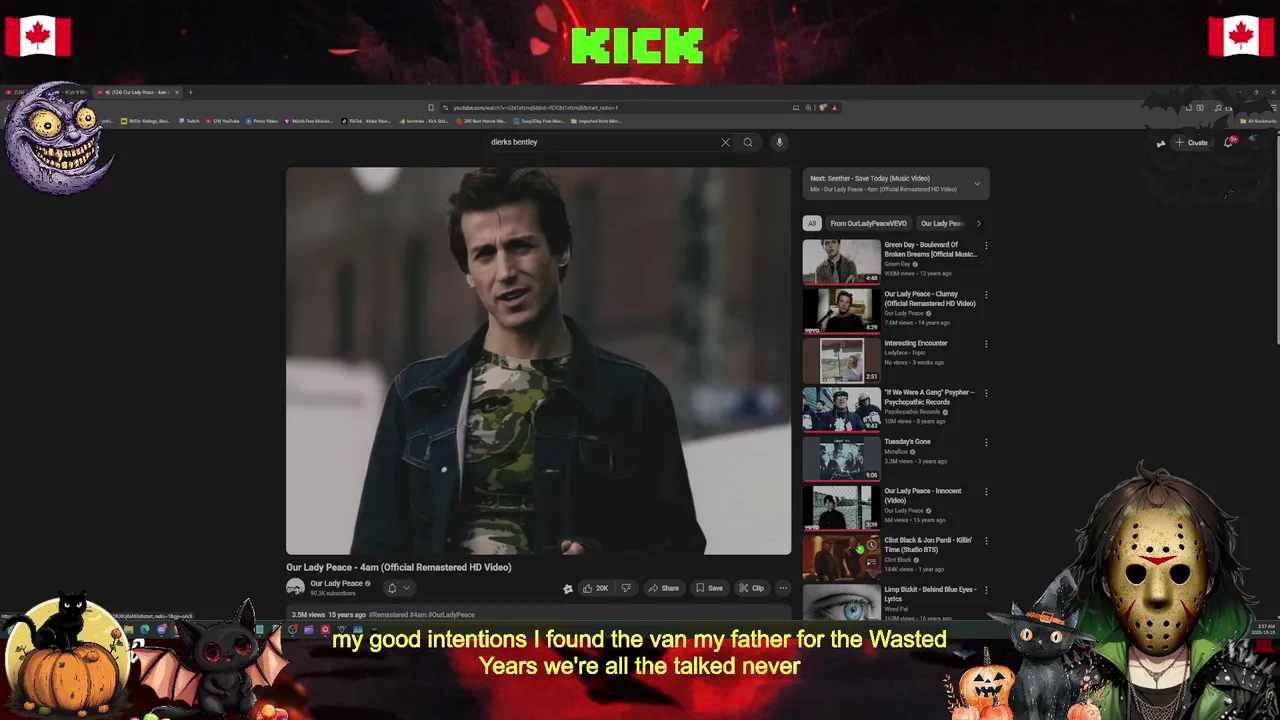The image size is (1280, 720).
Task: Open the TikTok bookmark
Action: pyautogui.click(x=367, y=121)
